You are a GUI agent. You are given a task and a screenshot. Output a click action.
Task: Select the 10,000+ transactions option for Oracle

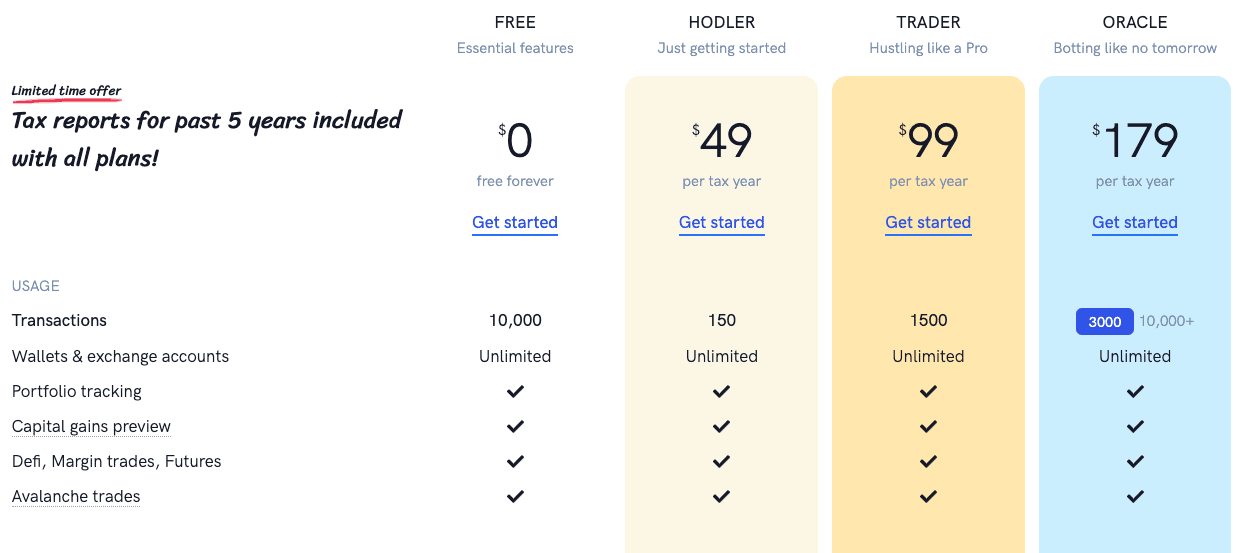(1167, 321)
